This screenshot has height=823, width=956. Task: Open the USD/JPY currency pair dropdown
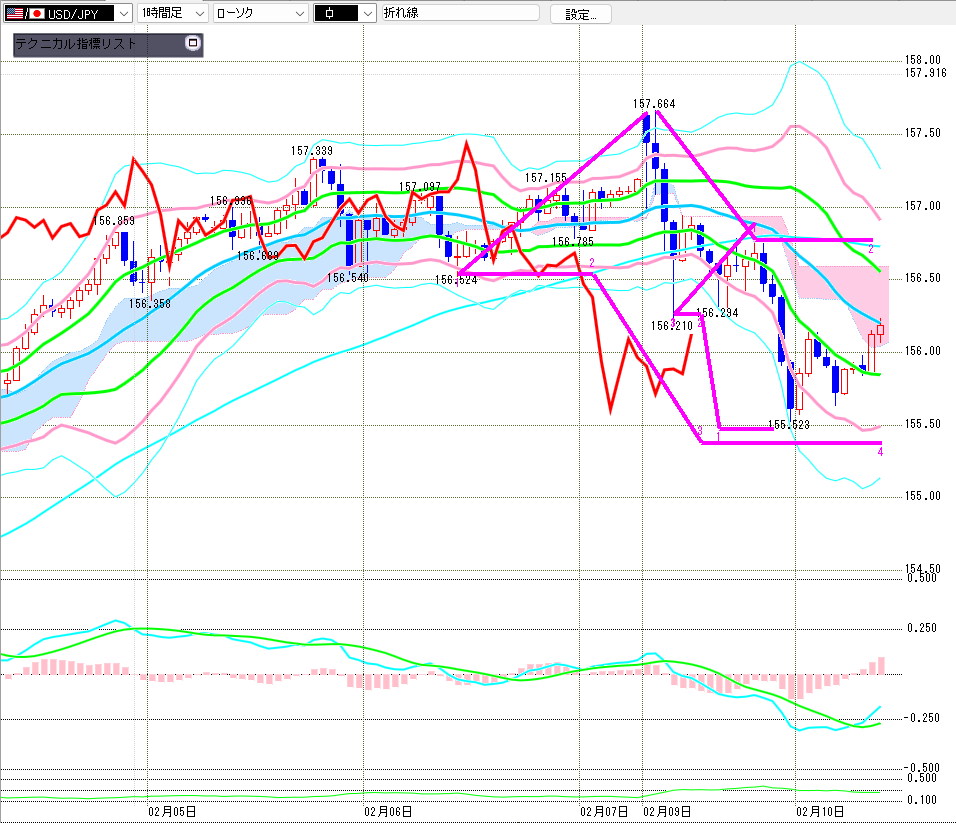121,13
